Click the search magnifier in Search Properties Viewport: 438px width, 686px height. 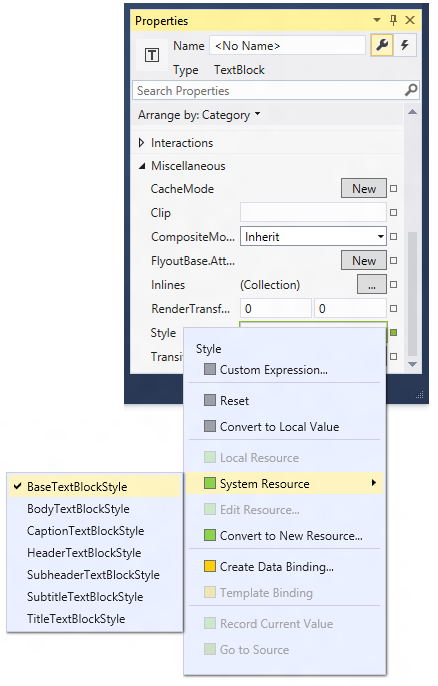(x=410, y=90)
